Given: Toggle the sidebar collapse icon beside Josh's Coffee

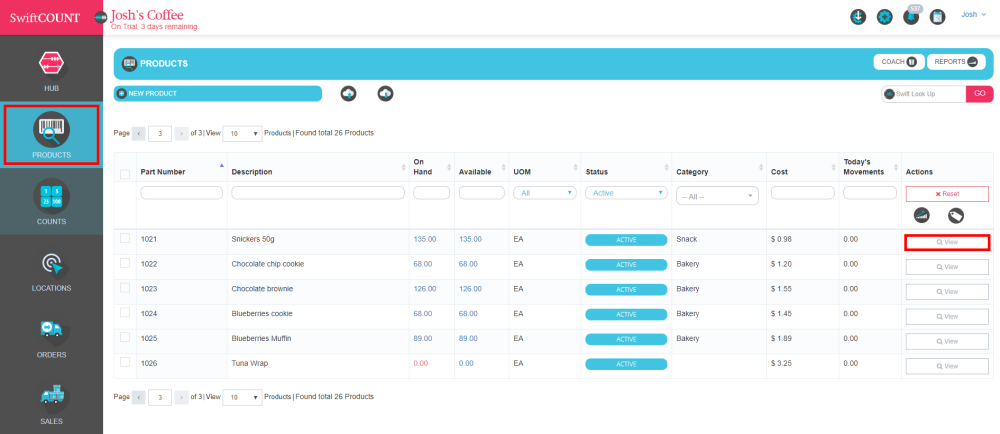Looking at the screenshot, I should pos(101,17).
